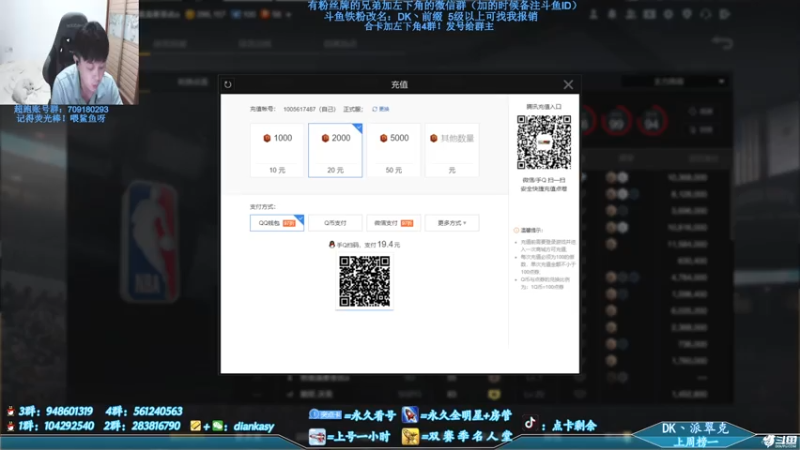Viewport: 800px width, 450px height.
Task: Open the single-person profile icon in game top bar
Action: coord(593,14)
